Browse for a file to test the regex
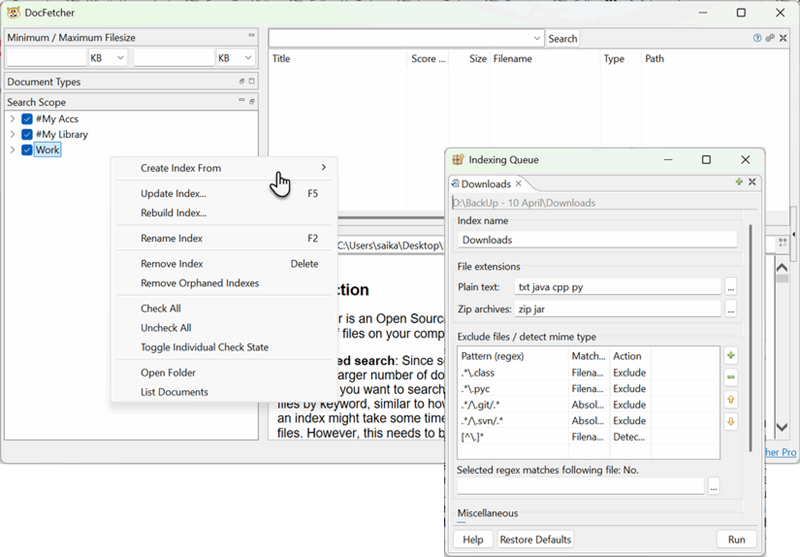800x557 pixels. point(713,487)
